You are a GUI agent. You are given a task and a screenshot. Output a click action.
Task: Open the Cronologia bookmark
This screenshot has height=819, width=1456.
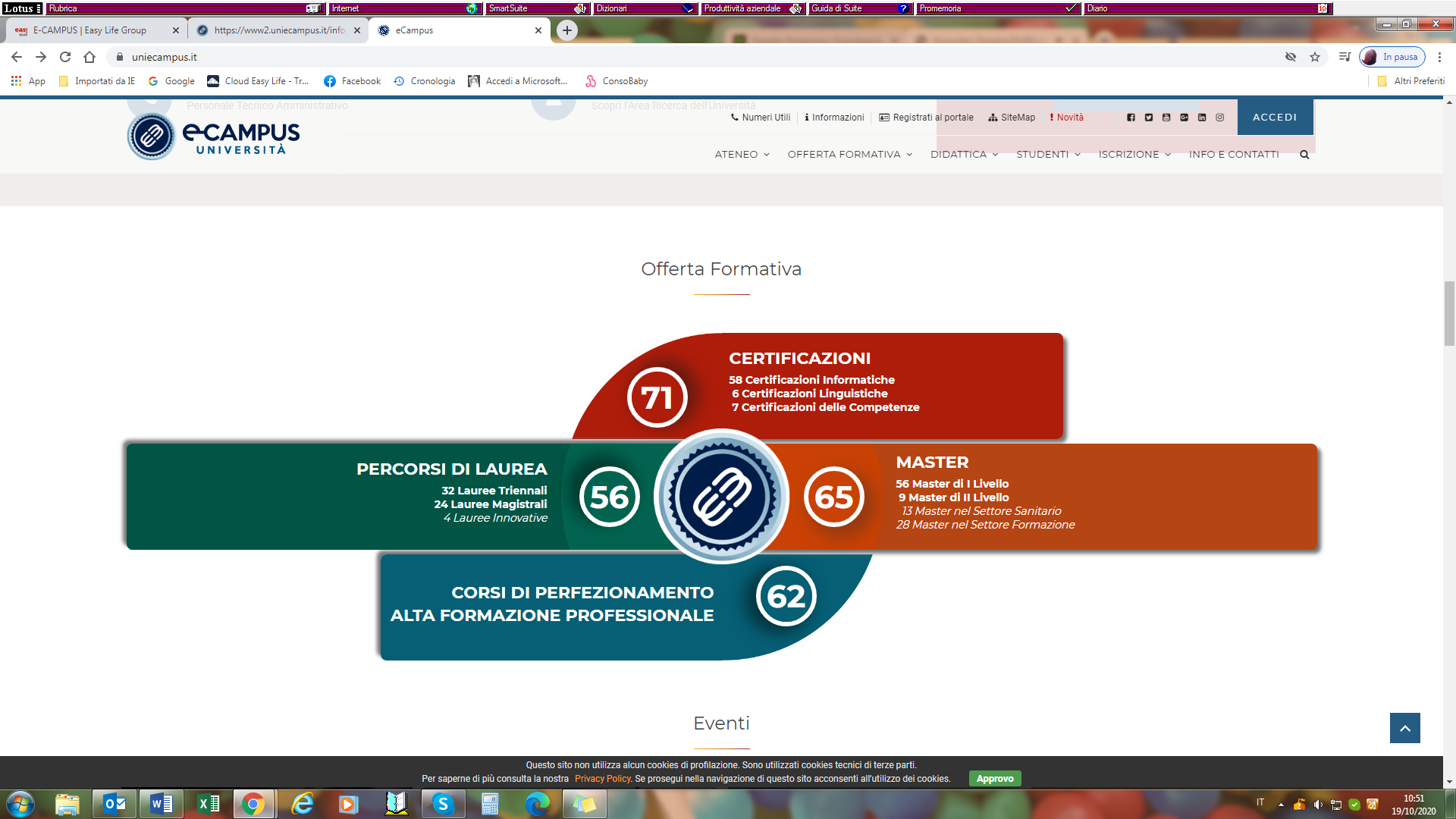tap(424, 81)
